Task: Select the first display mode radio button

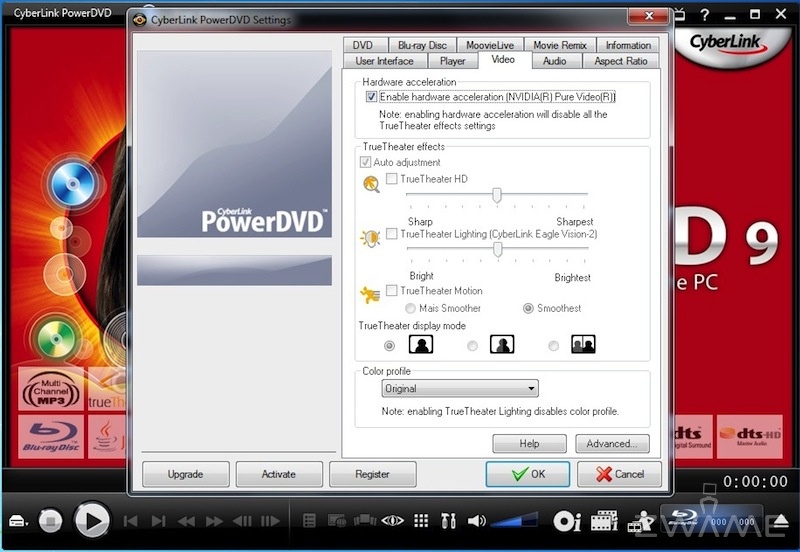Action: 389,346
